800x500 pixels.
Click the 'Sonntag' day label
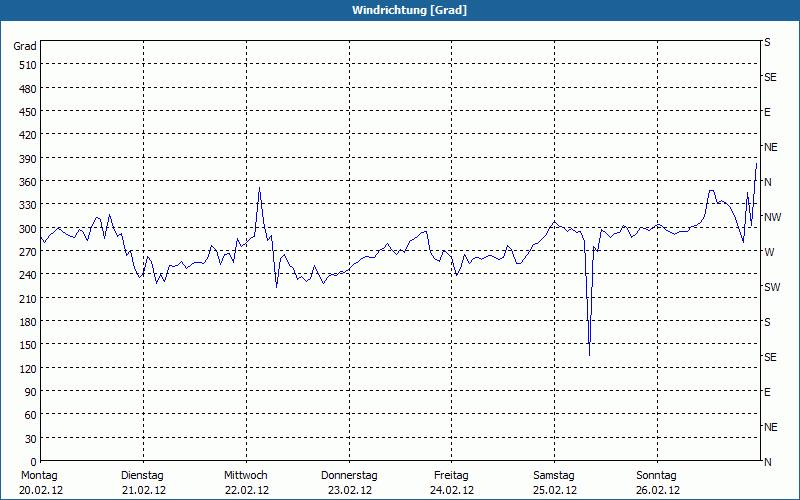coord(656,476)
